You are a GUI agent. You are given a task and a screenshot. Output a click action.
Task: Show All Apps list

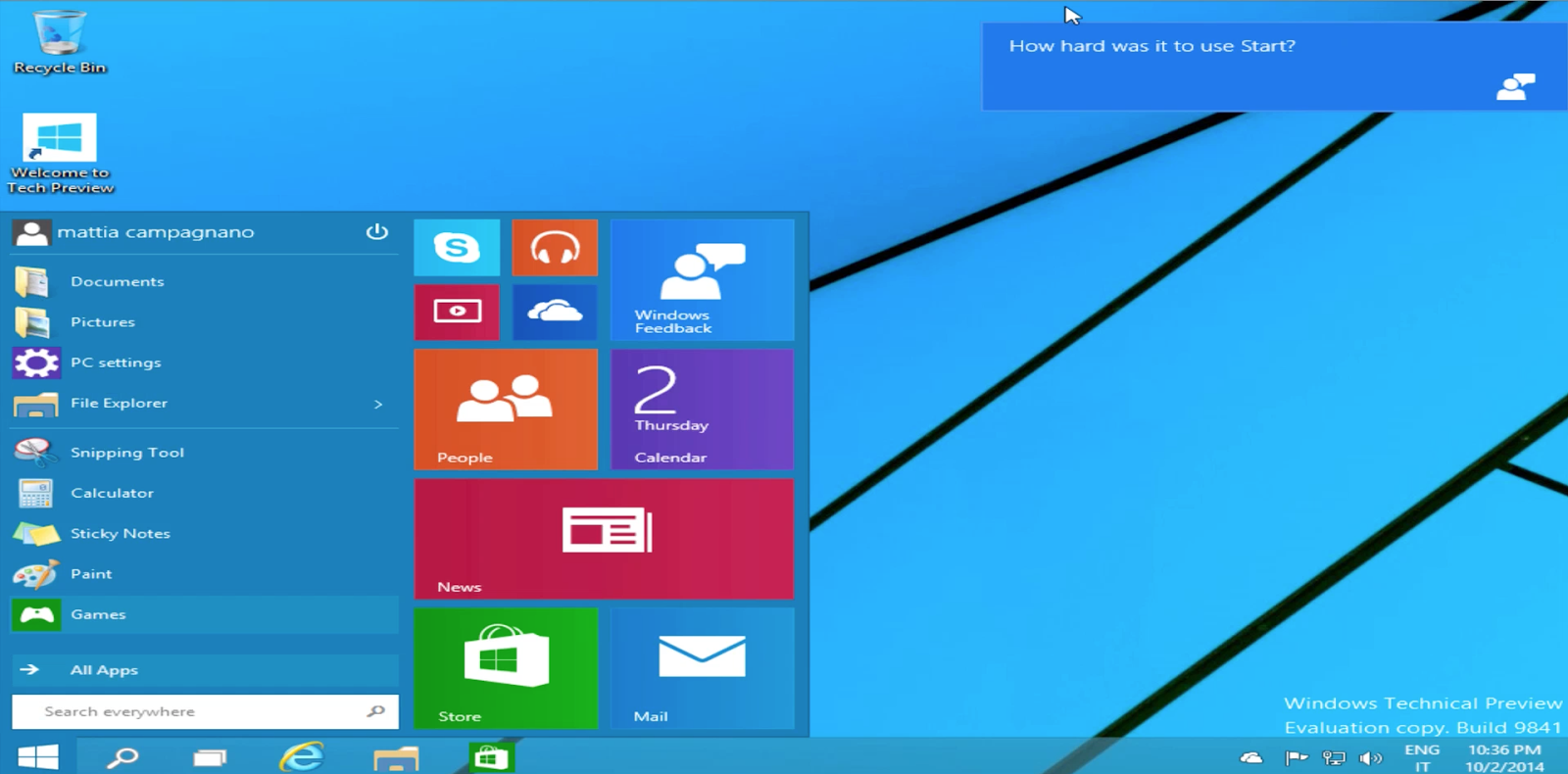(x=205, y=670)
